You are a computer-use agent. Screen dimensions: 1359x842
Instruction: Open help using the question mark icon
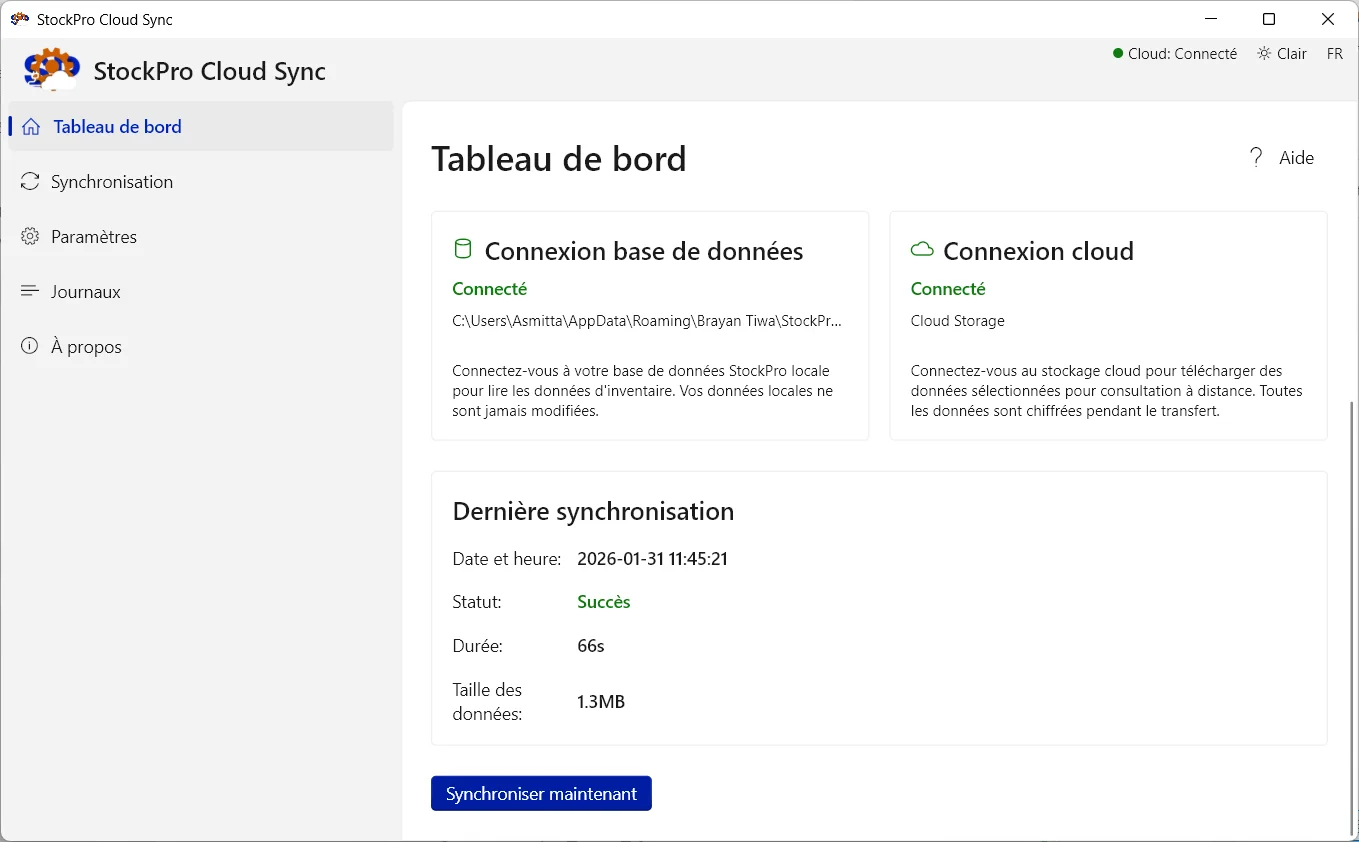point(1256,157)
